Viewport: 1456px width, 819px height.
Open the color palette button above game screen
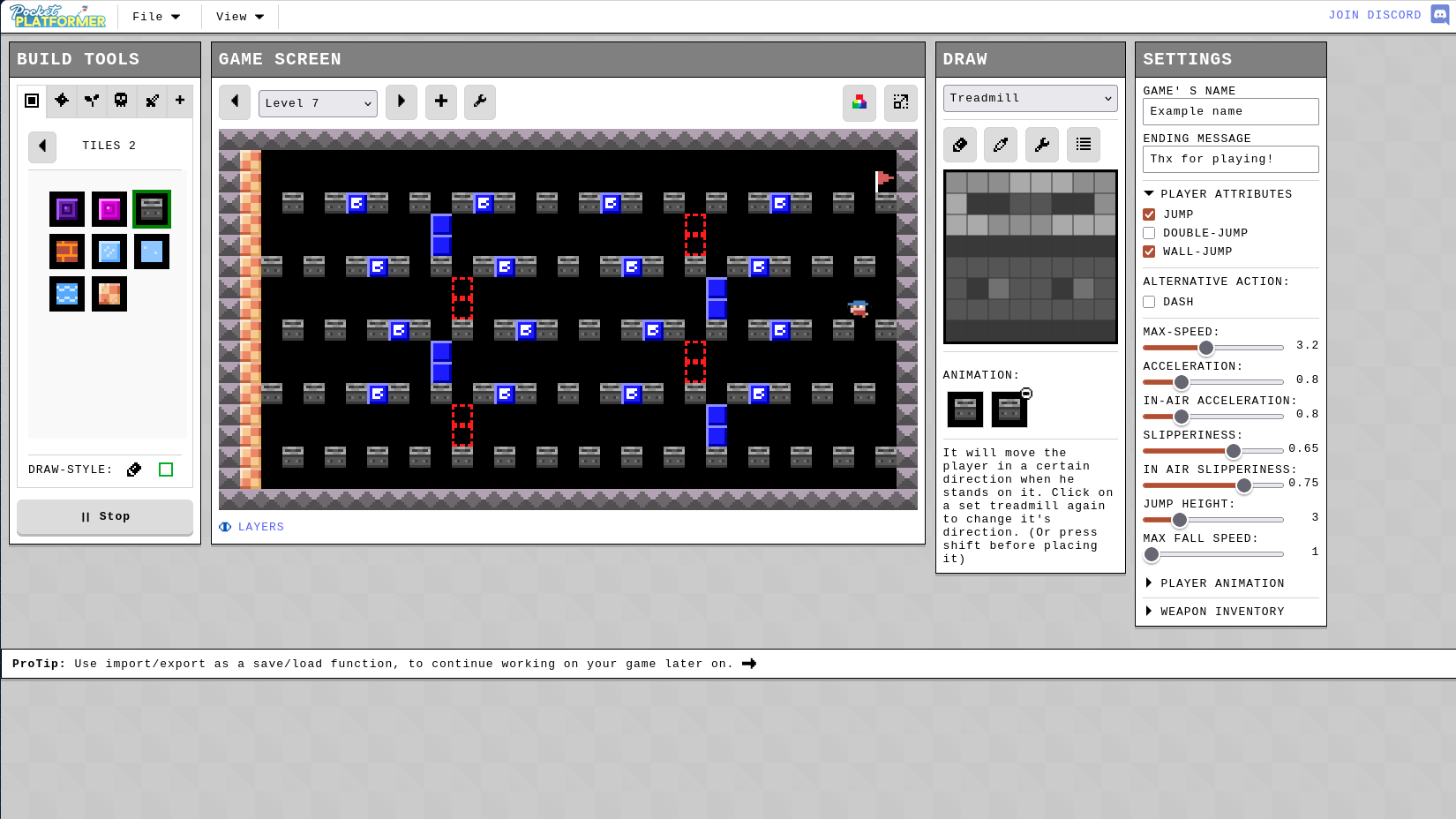tap(859, 102)
